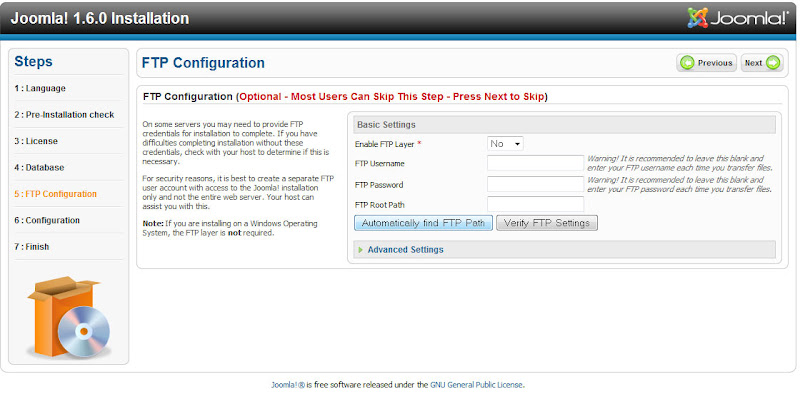Click Verify FTP Settings button

pyautogui.click(x=546, y=223)
